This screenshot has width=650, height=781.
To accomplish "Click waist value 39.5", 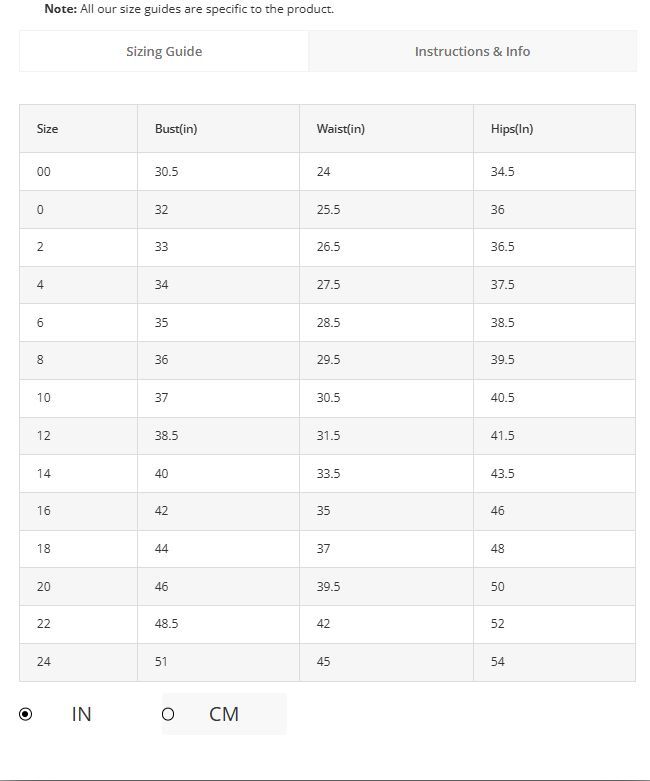I will (328, 586).
